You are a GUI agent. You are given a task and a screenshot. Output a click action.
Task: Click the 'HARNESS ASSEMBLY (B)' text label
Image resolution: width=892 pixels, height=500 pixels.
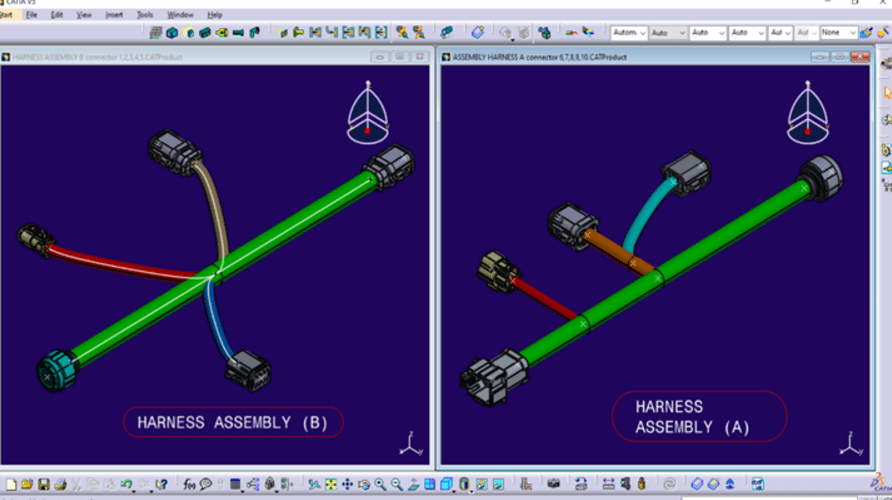(232, 422)
